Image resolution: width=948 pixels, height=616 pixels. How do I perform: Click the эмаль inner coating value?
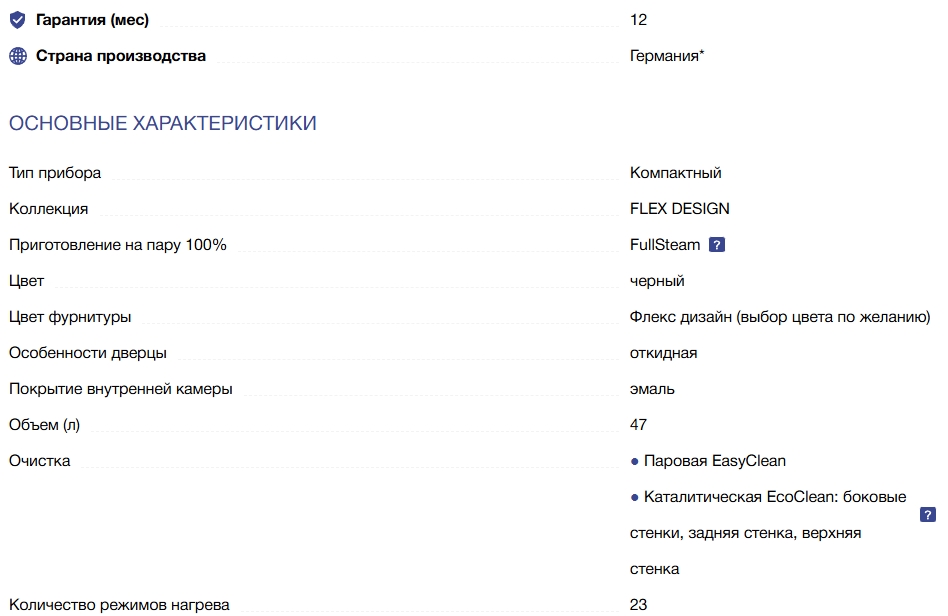coord(652,389)
